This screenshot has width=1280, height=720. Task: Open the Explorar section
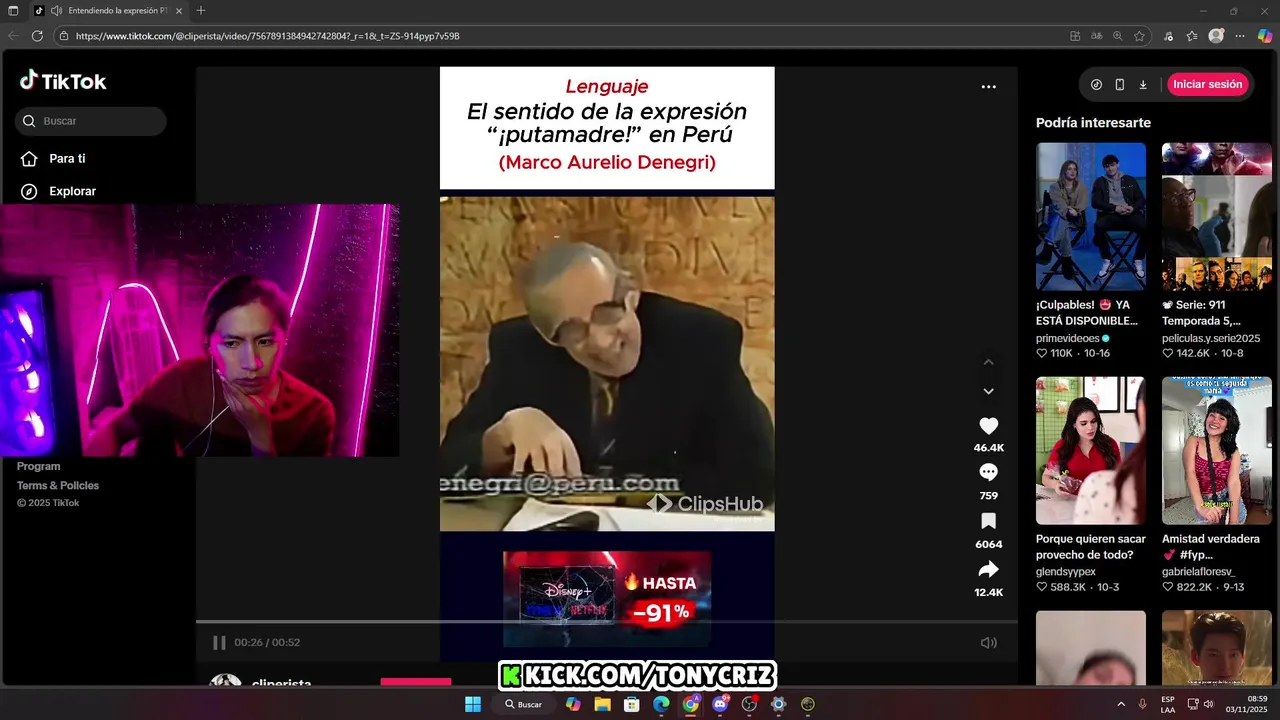(72, 191)
